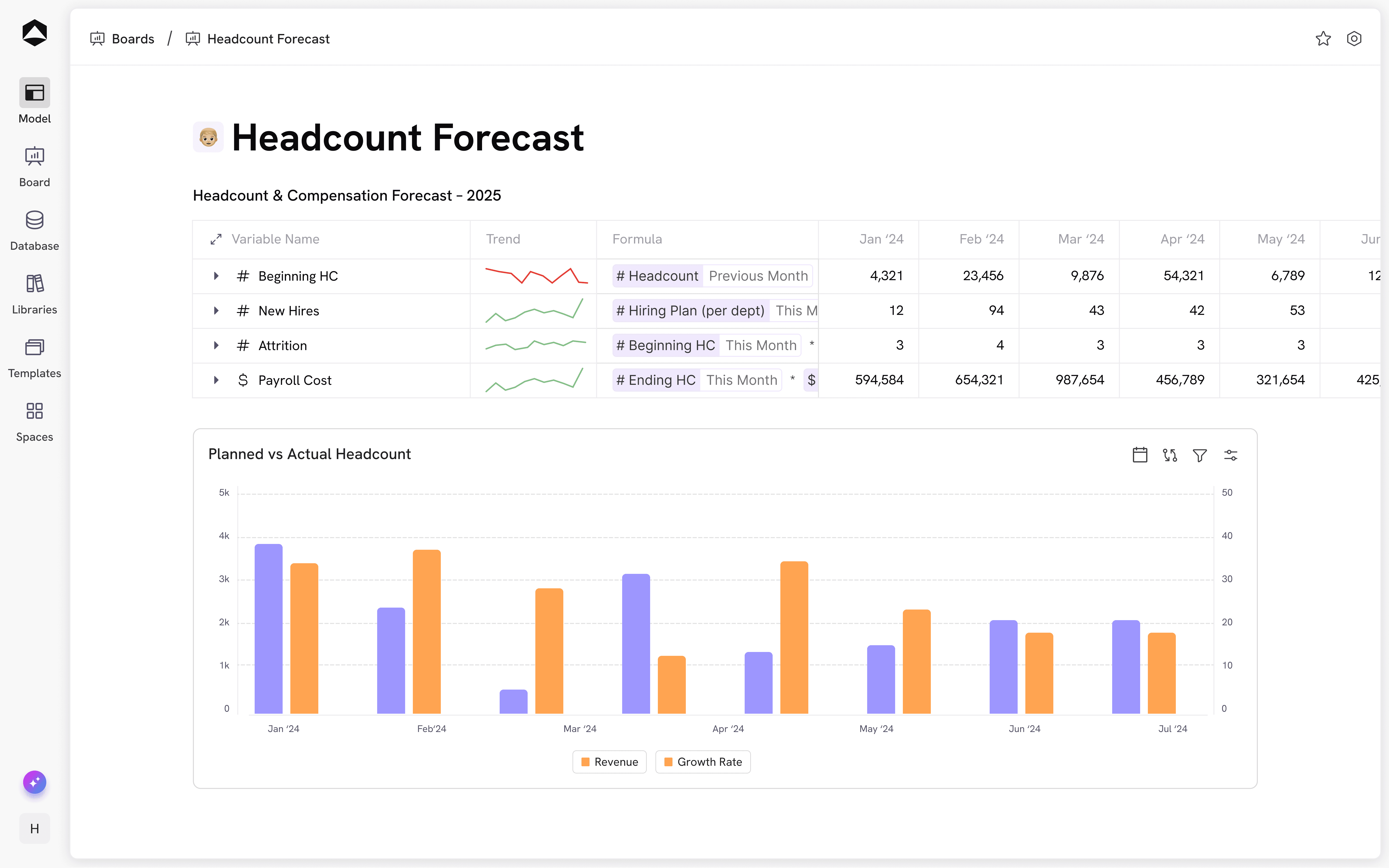This screenshot has height=868, width=1389.
Task: Open the chart calendar date picker
Action: coord(1140,455)
